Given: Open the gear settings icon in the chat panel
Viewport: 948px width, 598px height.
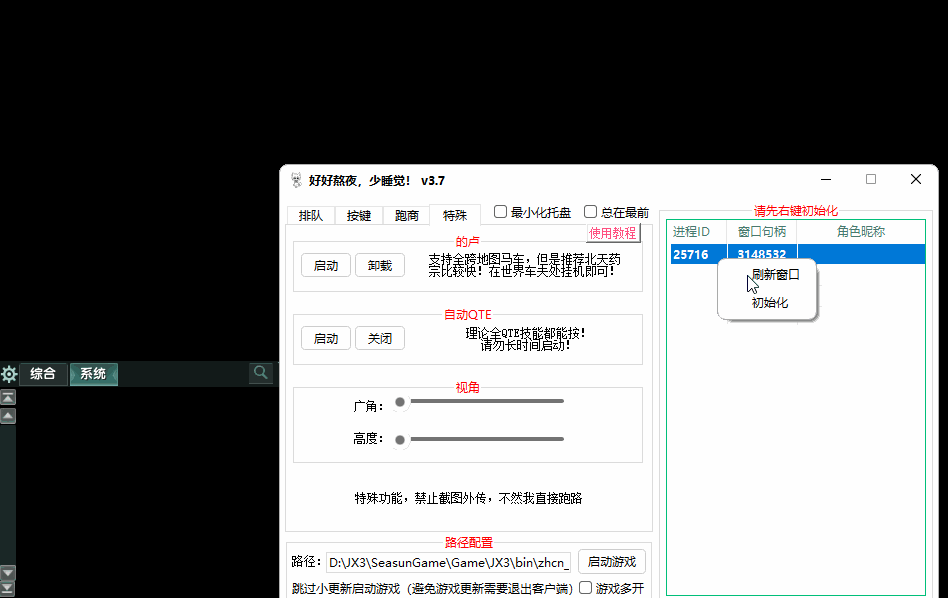Looking at the screenshot, I should [9, 373].
